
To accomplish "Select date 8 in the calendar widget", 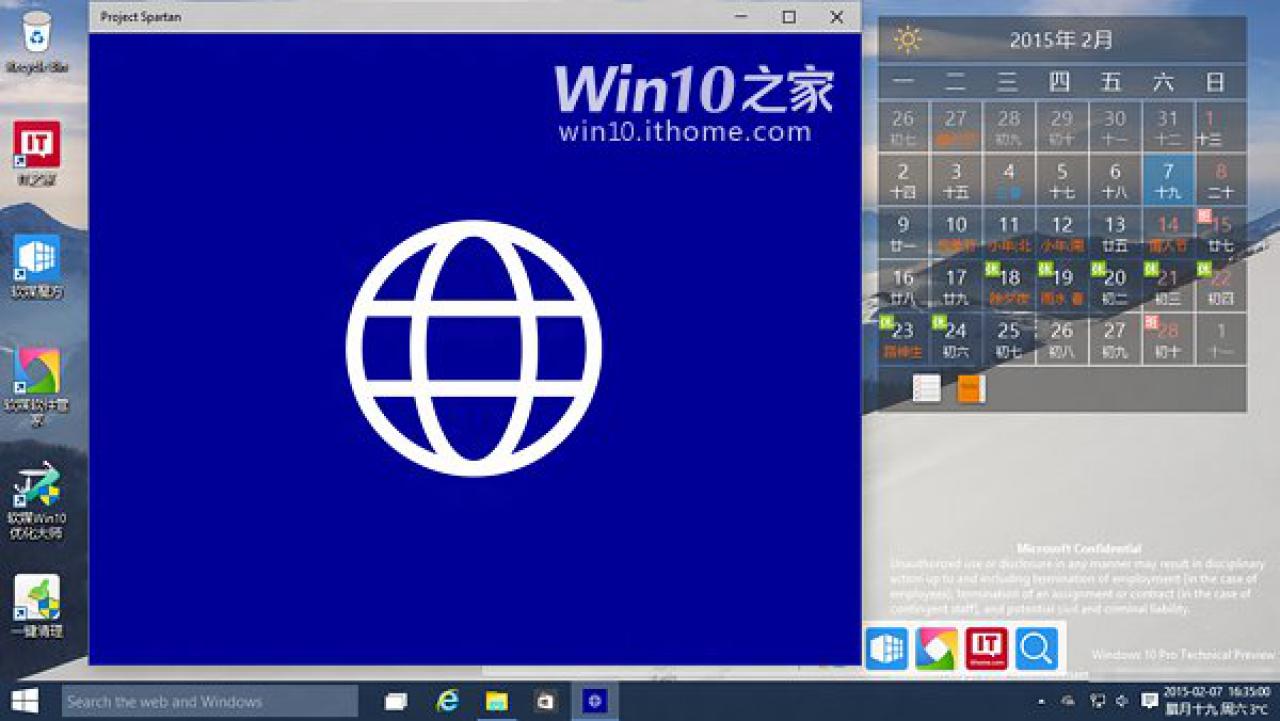I will coord(1221,180).
